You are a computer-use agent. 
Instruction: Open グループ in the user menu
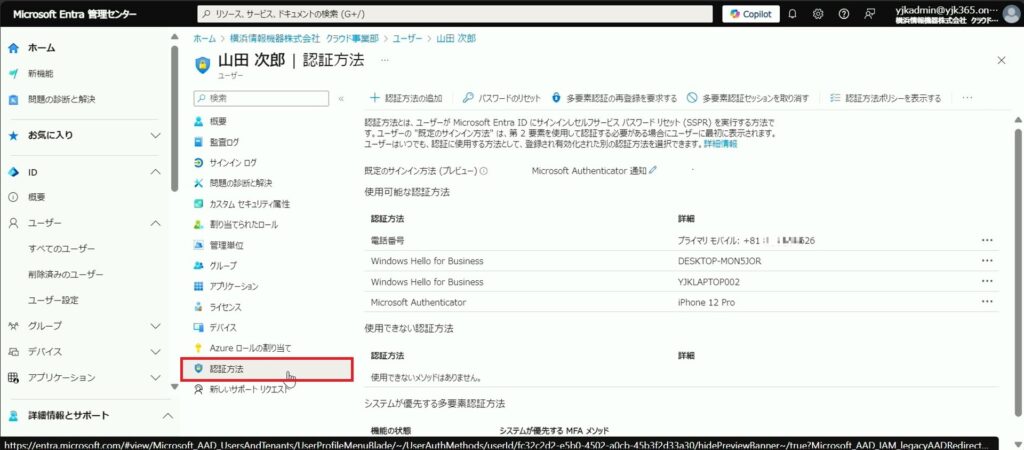[223, 266]
